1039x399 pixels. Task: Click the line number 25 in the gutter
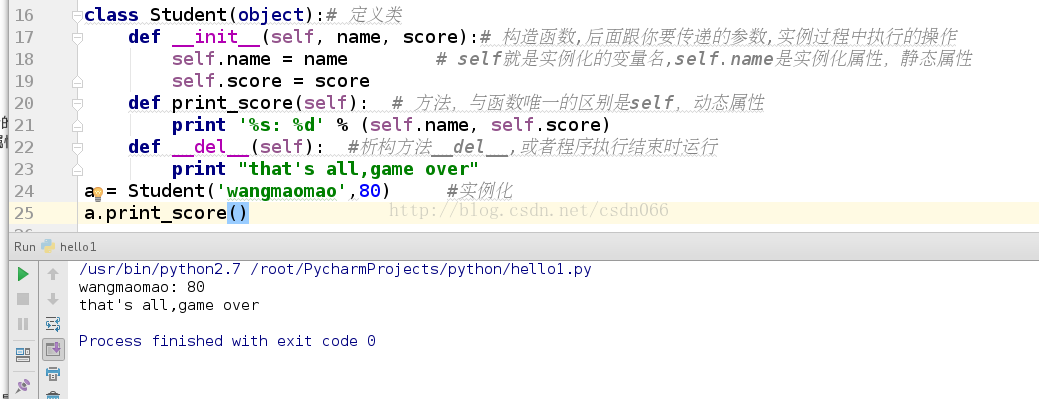point(24,213)
